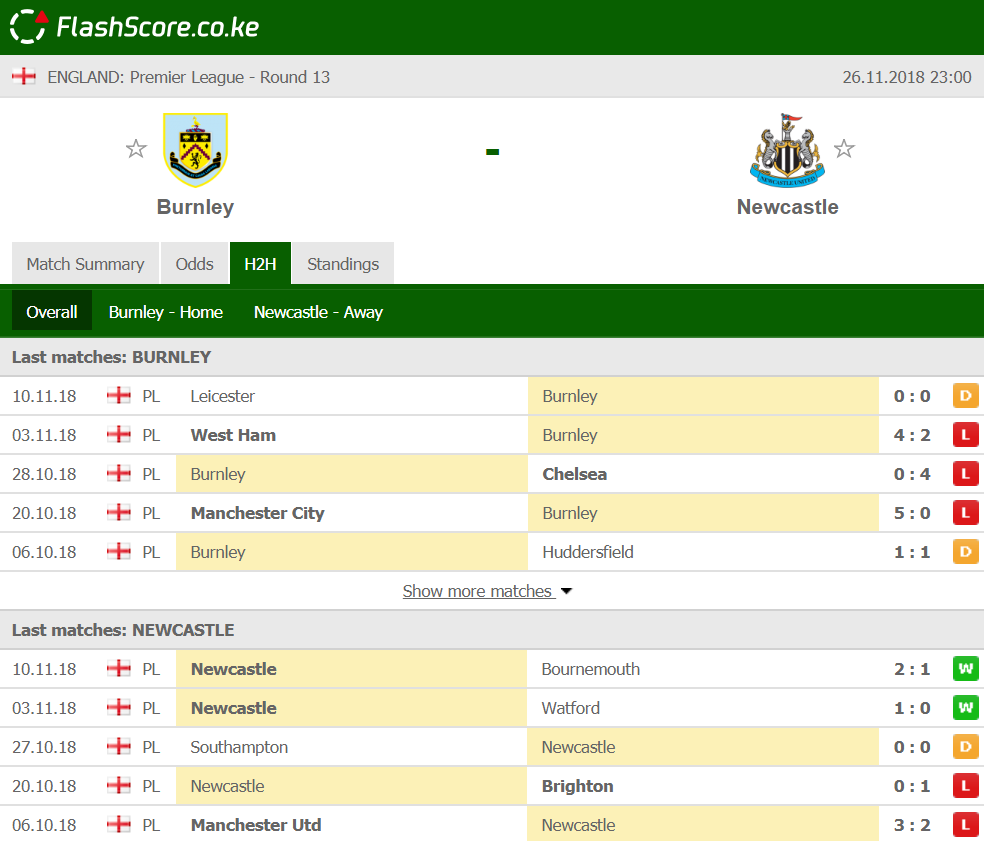The width and height of the screenshot is (984, 849).
Task: Select the Newcastle - Away filter
Action: [318, 312]
